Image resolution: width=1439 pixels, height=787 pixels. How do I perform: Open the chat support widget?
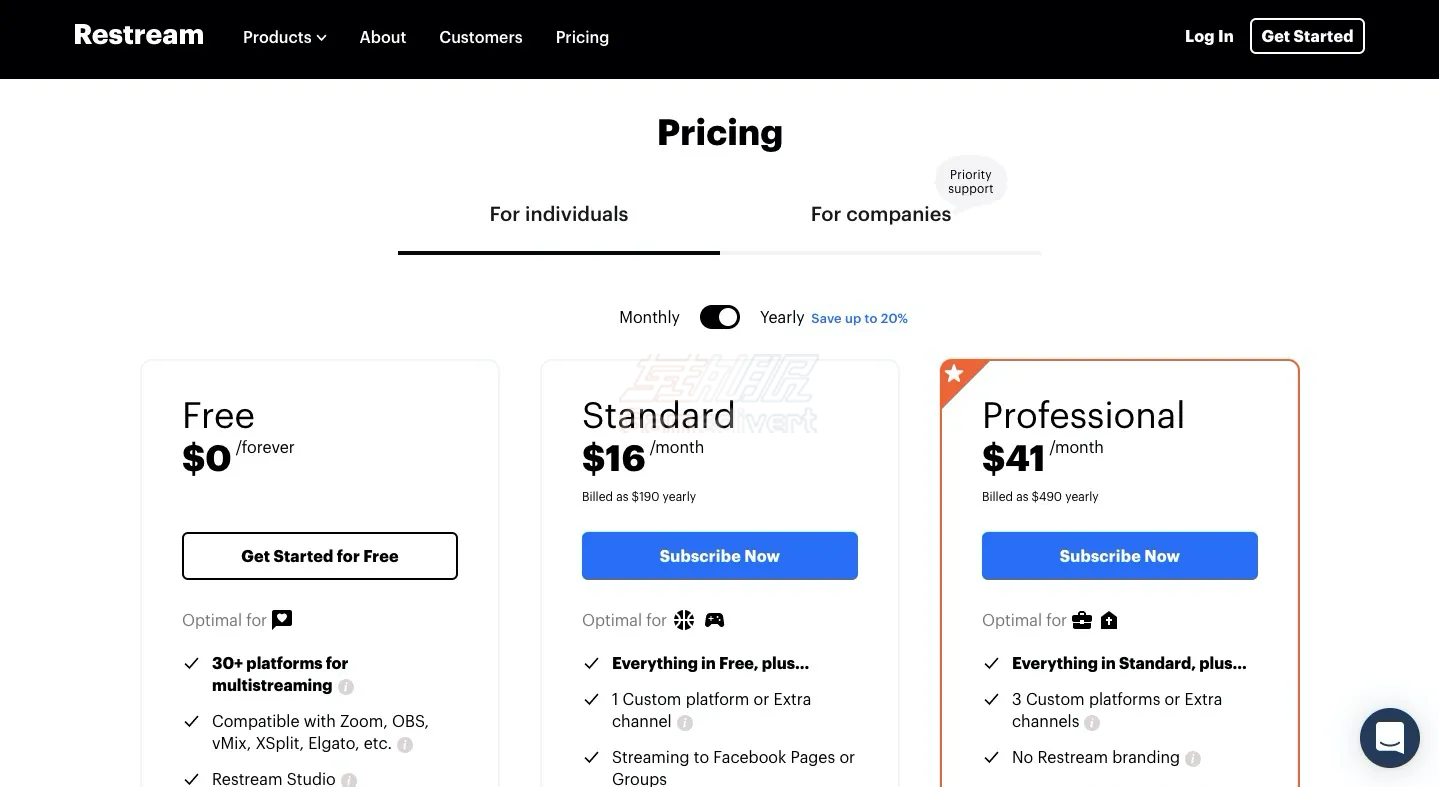(1389, 738)
